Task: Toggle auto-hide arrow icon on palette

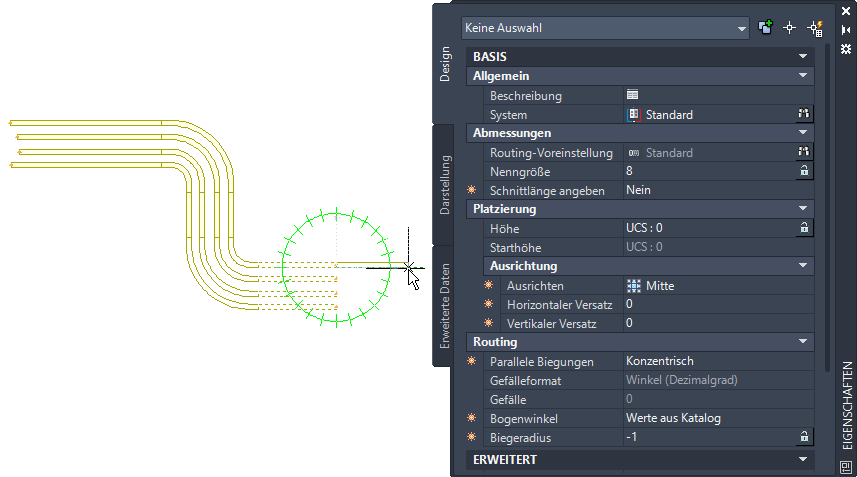Action: [x=846, y=30]
